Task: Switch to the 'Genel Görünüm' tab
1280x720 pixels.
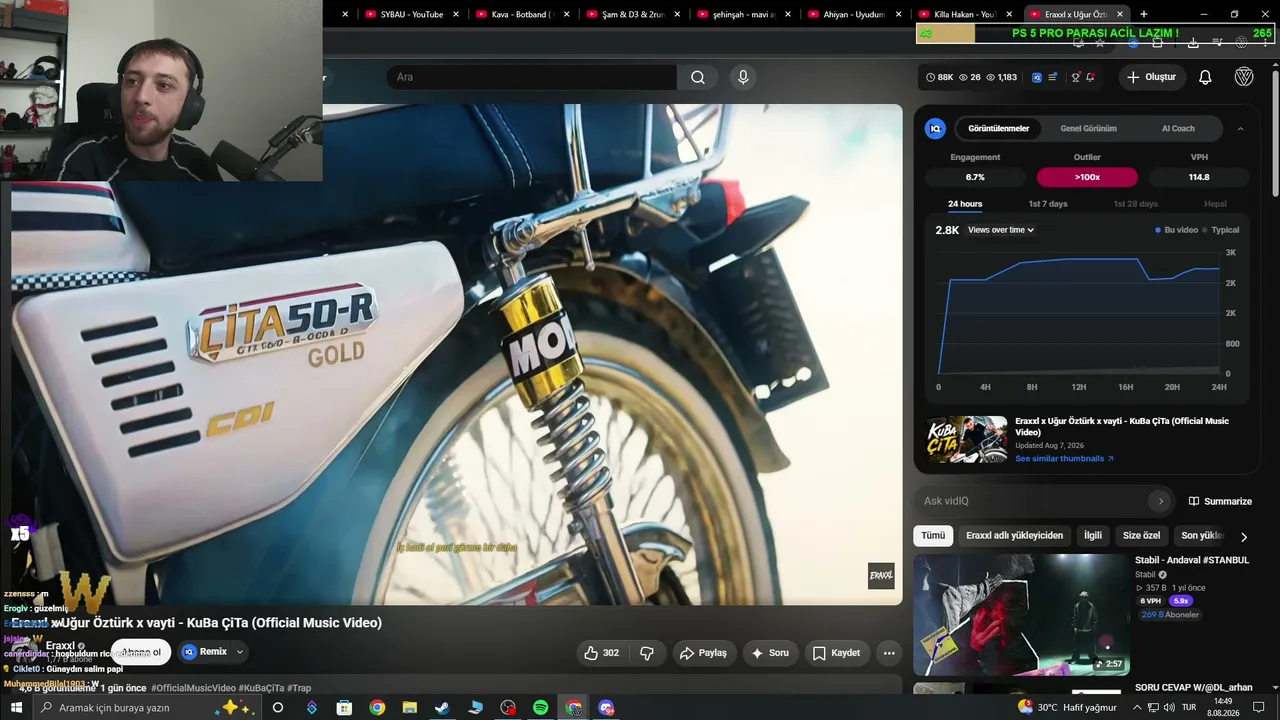Action: coord(1088,128)
